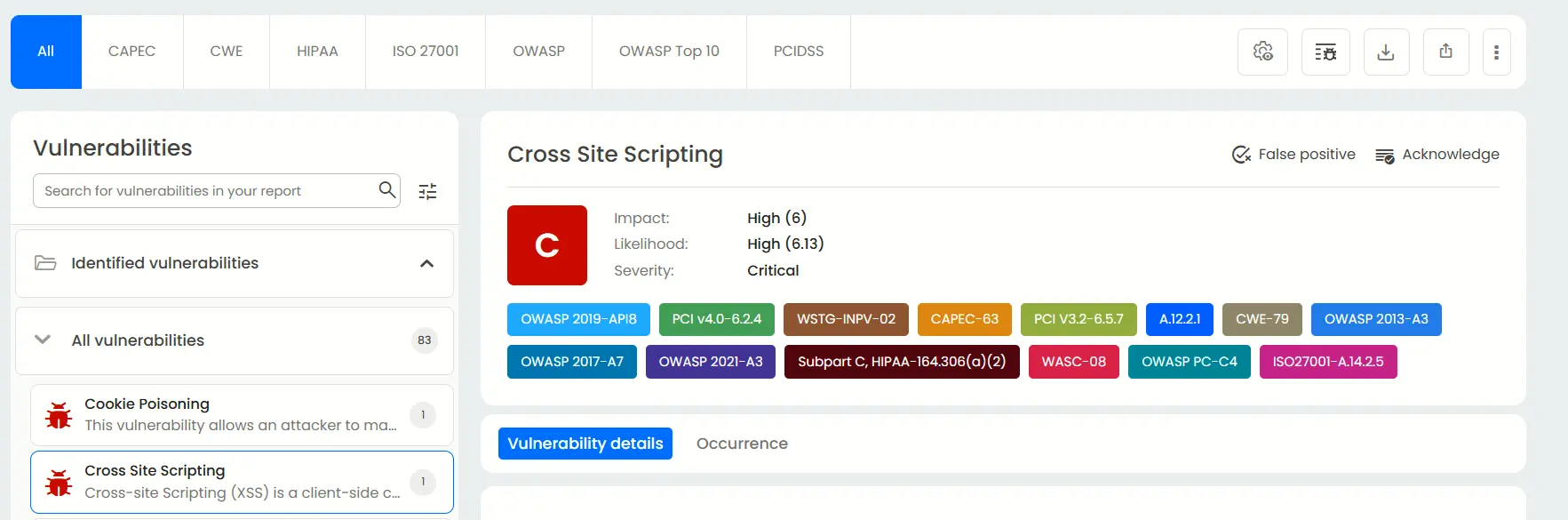Image resolution: width=1568 pixels, height=520 pixels.
Task: Click the OWASP 2013-A3 tag
Action: pyautogui.click(x=1376, y=319)
